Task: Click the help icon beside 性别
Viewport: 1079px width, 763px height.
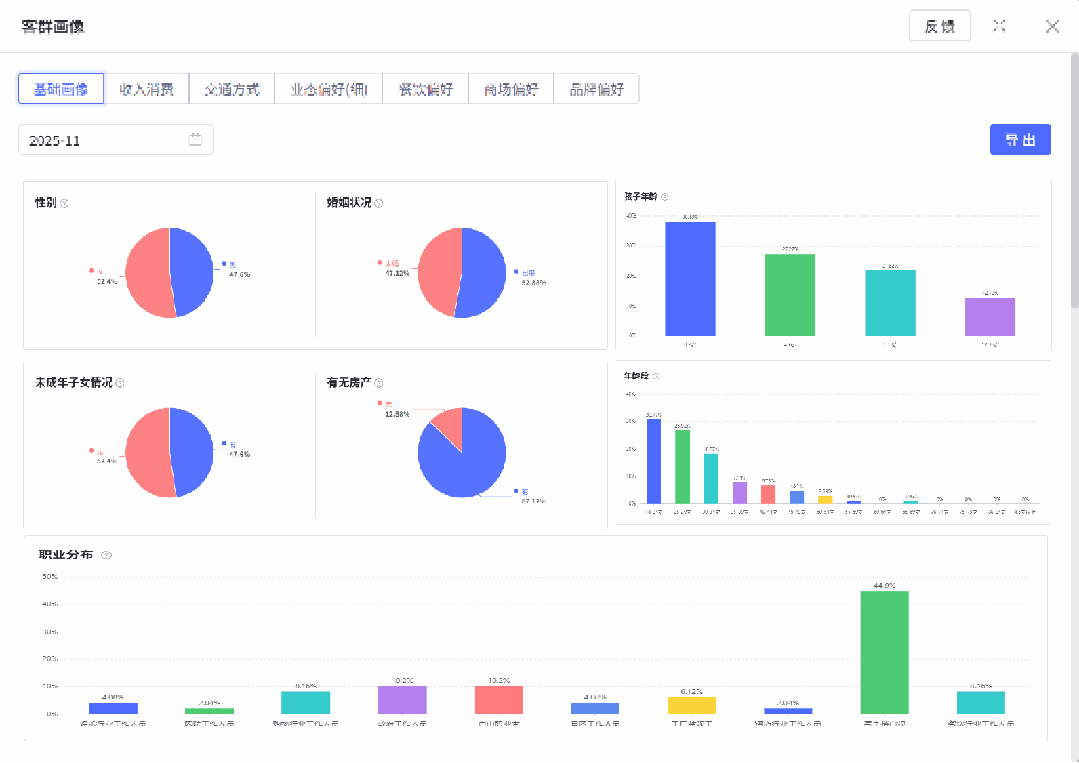Action: (64, 203)
